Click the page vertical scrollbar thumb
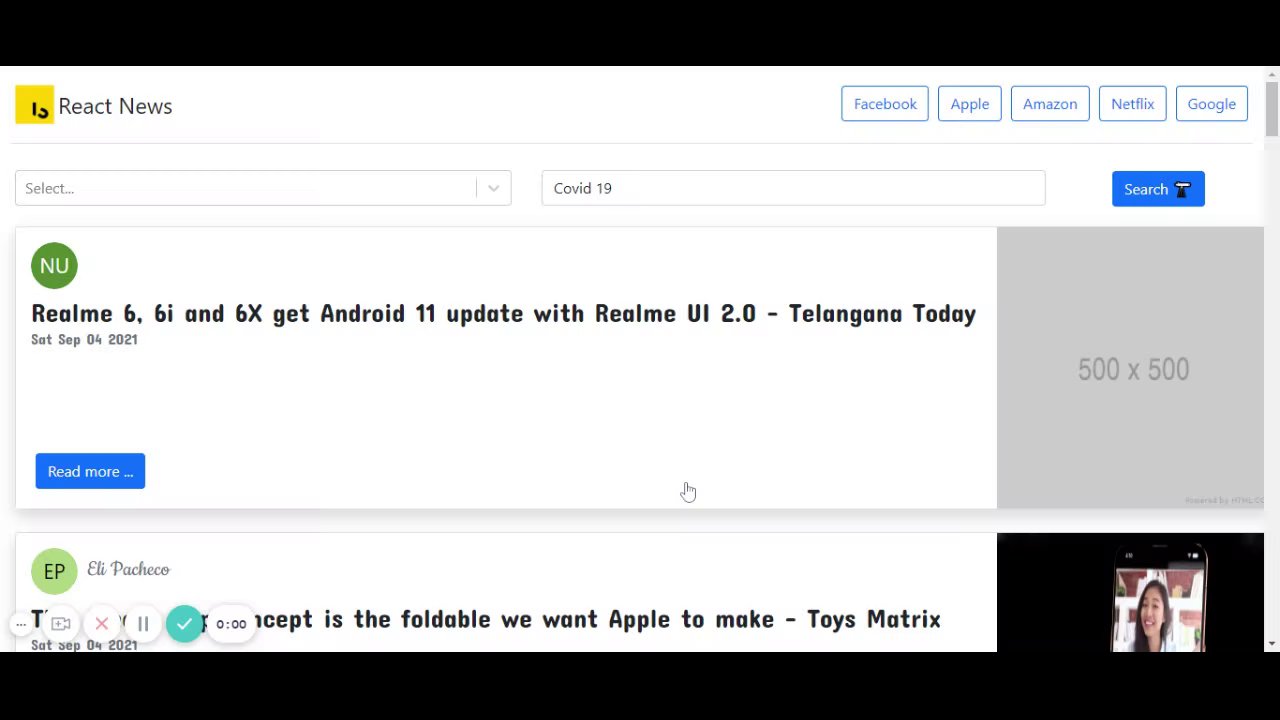Viewport: 1280px width, 720px height. click(1272, 110)
